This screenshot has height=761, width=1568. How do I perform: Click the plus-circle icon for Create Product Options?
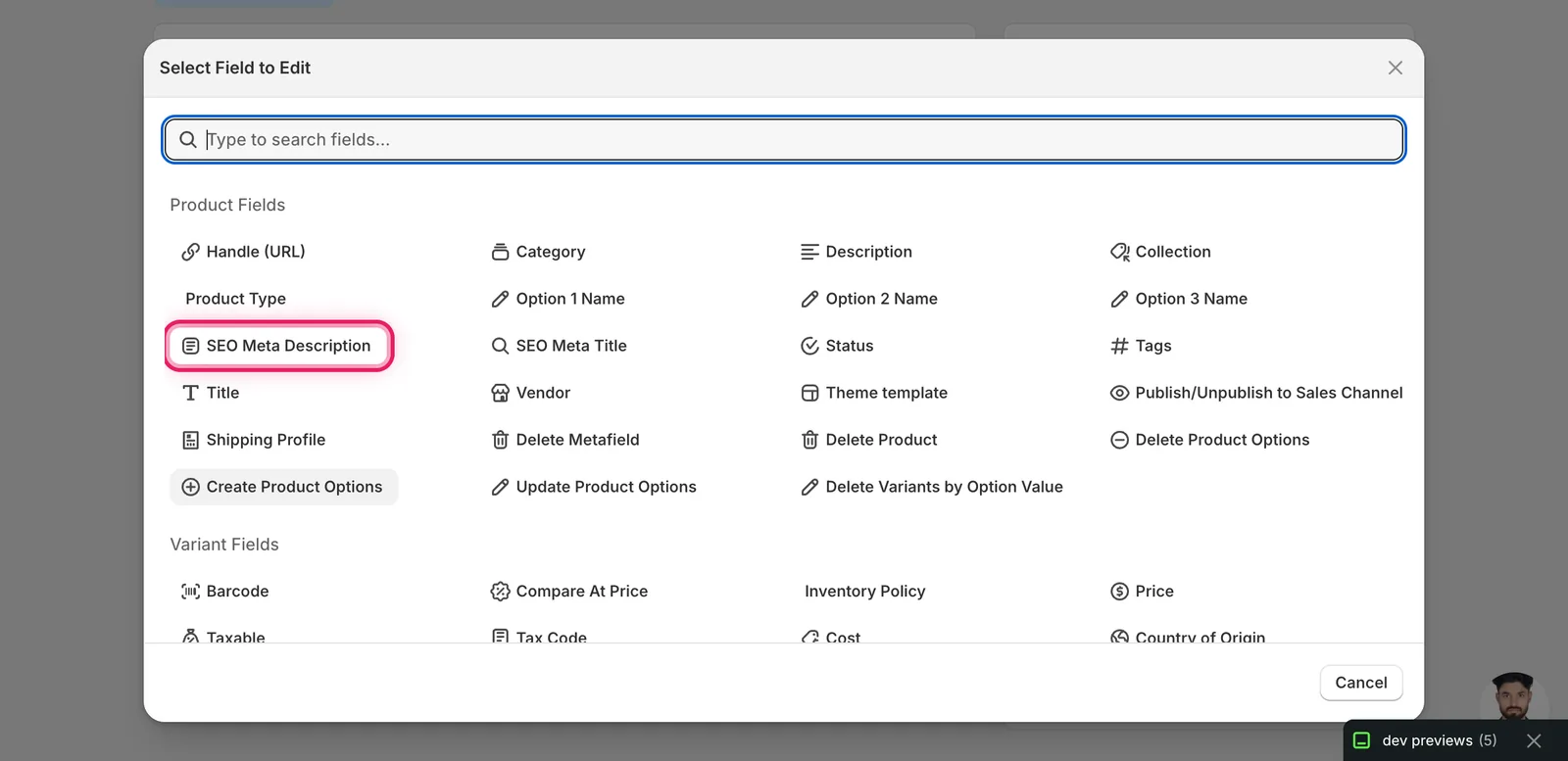click(191, 487)
